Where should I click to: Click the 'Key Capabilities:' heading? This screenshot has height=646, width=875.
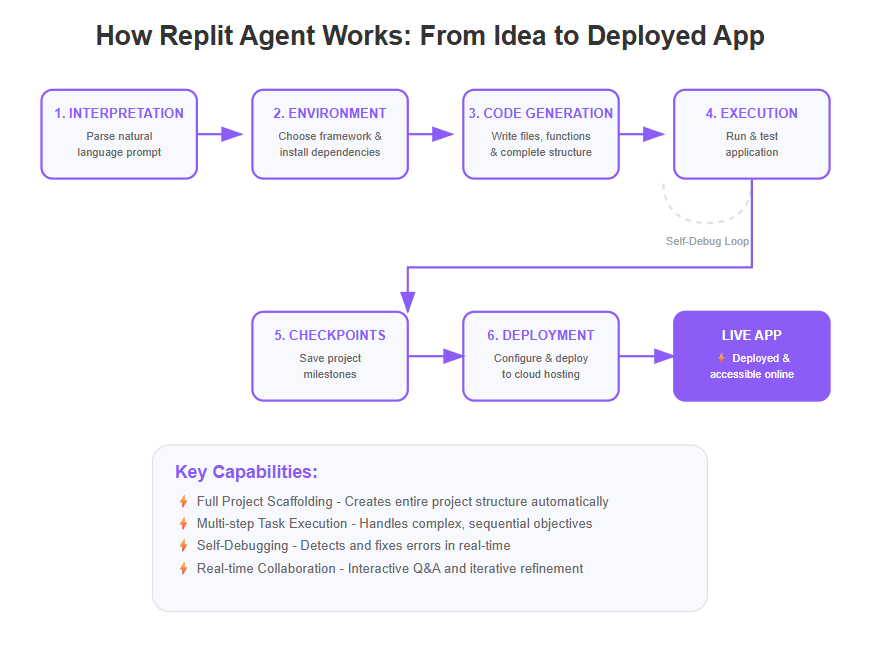tap(246, 472)
